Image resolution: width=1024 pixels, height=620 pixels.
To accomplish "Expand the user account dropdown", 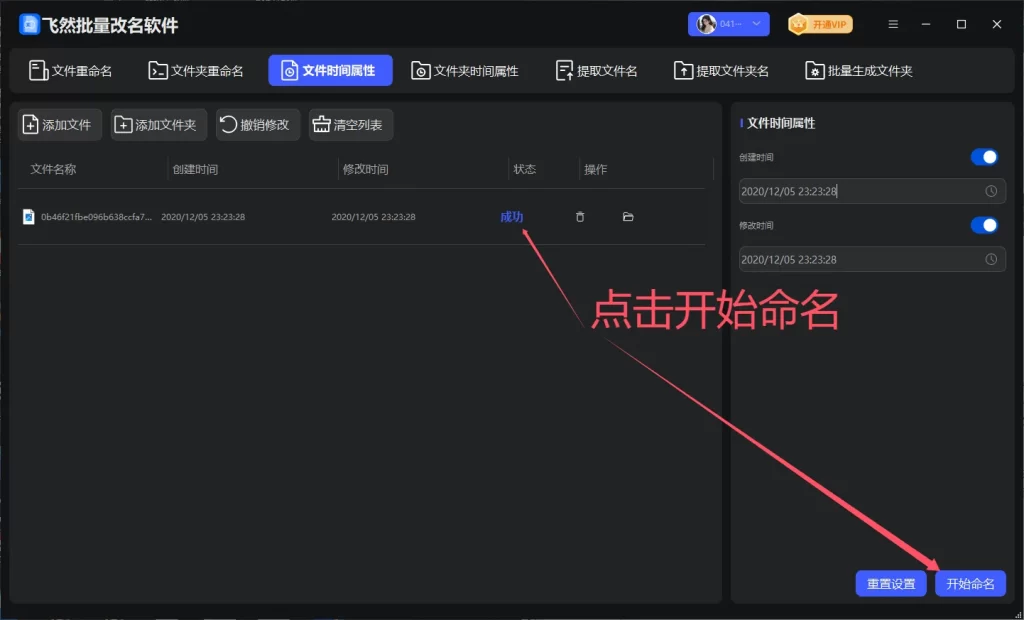I will point(728,24).
